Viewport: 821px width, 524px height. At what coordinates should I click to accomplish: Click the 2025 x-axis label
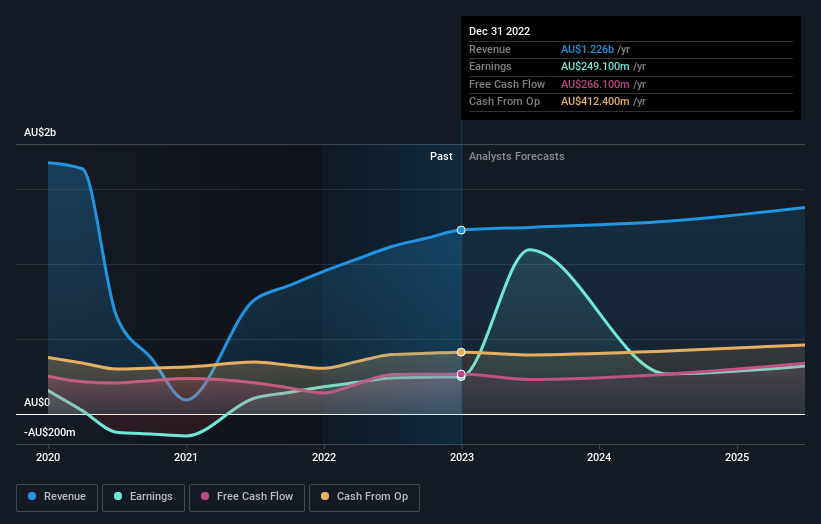coord(737,457)
